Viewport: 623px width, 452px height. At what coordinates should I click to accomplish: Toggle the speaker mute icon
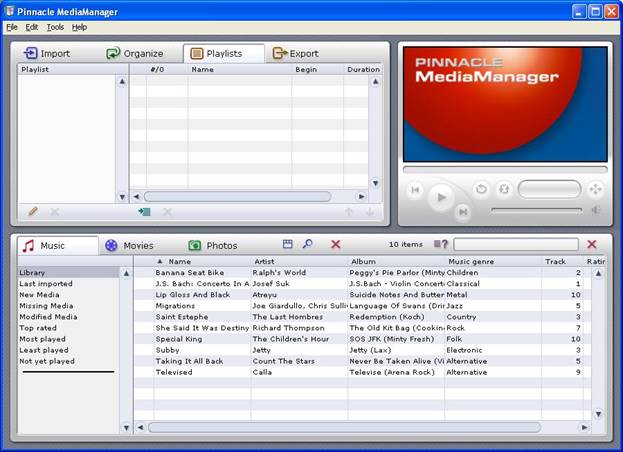(x=596, y=210)
